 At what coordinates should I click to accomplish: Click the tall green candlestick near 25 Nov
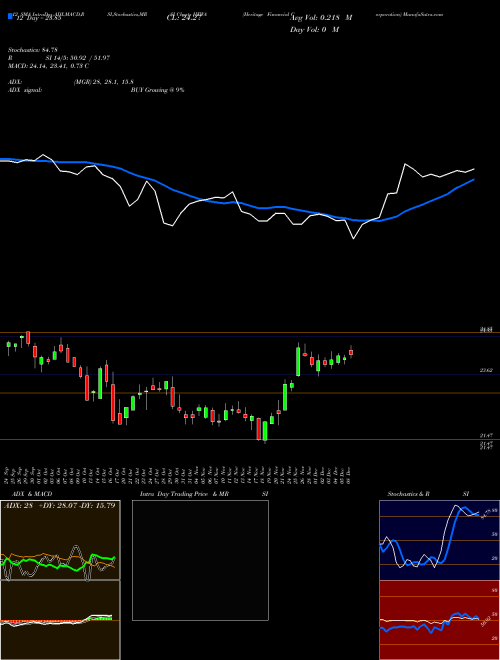pos(298,361)
